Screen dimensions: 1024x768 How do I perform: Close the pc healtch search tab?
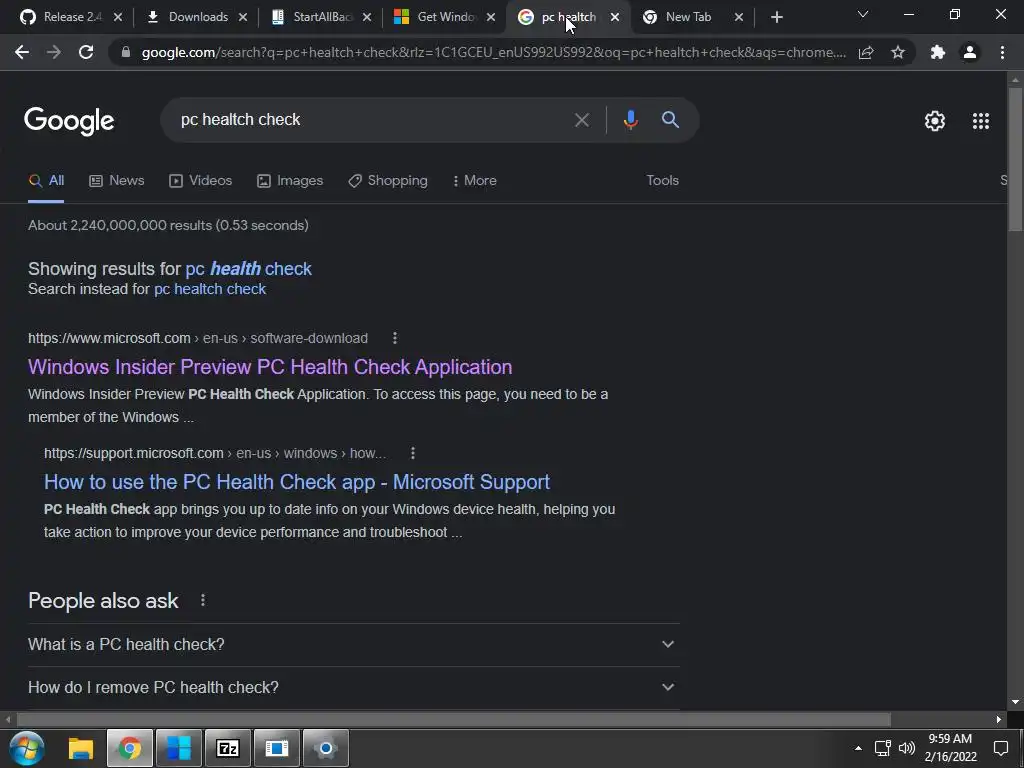615,17
